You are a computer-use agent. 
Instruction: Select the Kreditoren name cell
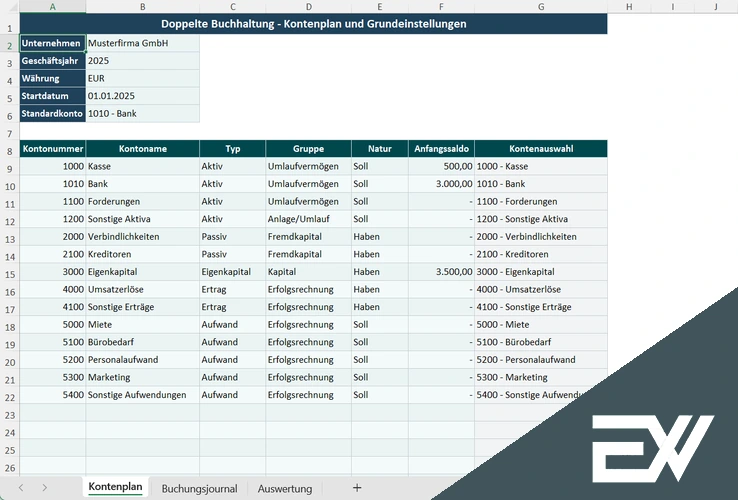click(143, 254)
